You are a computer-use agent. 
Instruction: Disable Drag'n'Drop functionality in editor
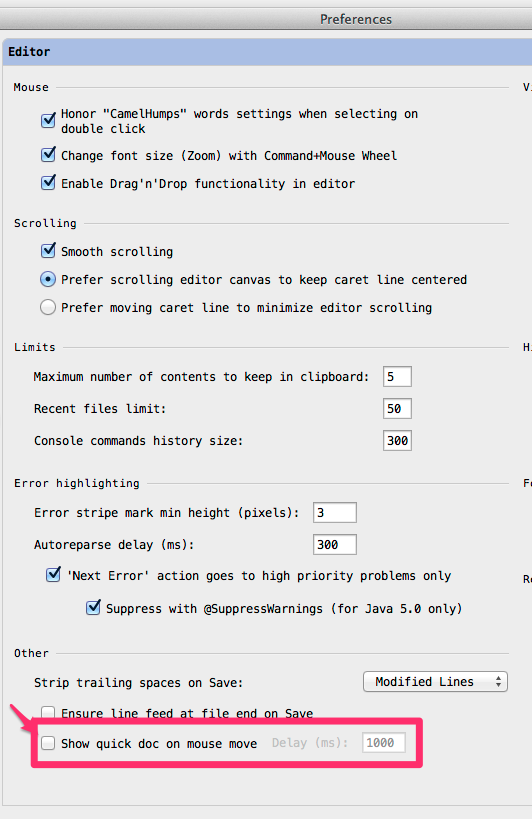pyautogui.click(x=48, y=183)
